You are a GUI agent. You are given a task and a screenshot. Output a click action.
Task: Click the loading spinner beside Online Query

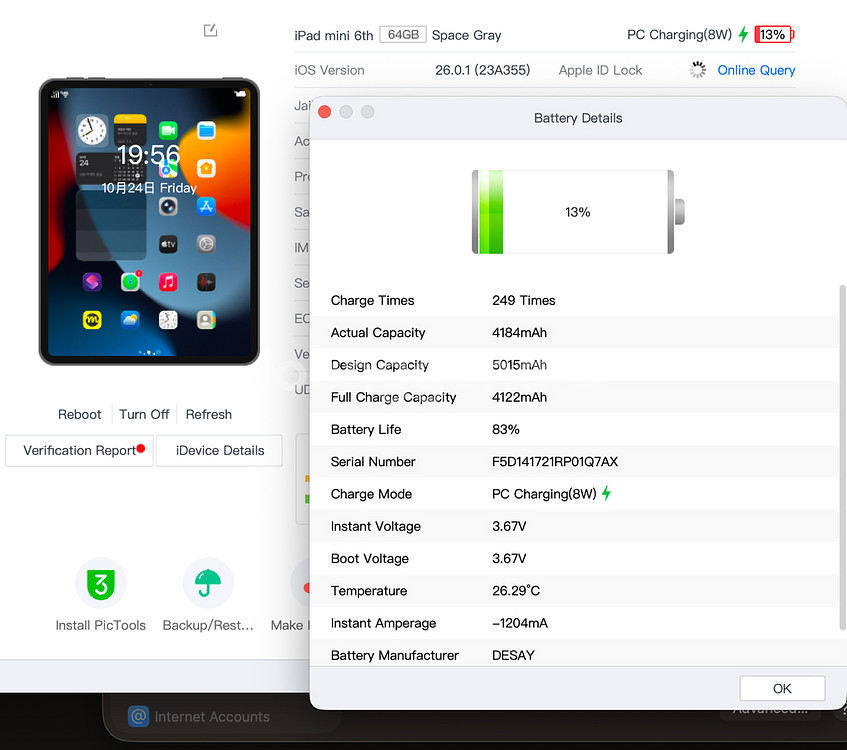tap(698, 70)
